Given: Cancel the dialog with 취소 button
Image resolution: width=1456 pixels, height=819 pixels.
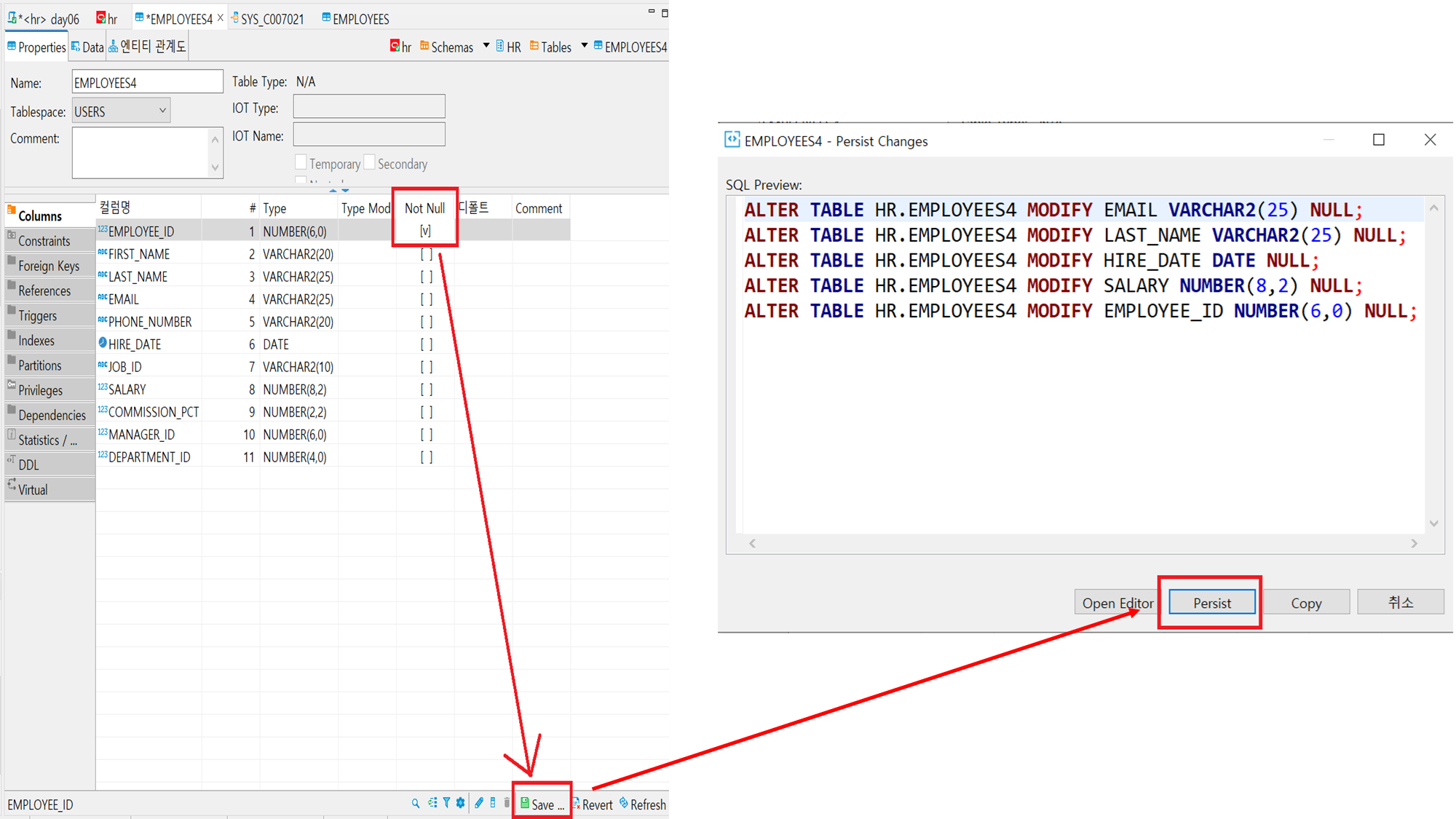Looking at the screenshot, I should coord(1401,603).
